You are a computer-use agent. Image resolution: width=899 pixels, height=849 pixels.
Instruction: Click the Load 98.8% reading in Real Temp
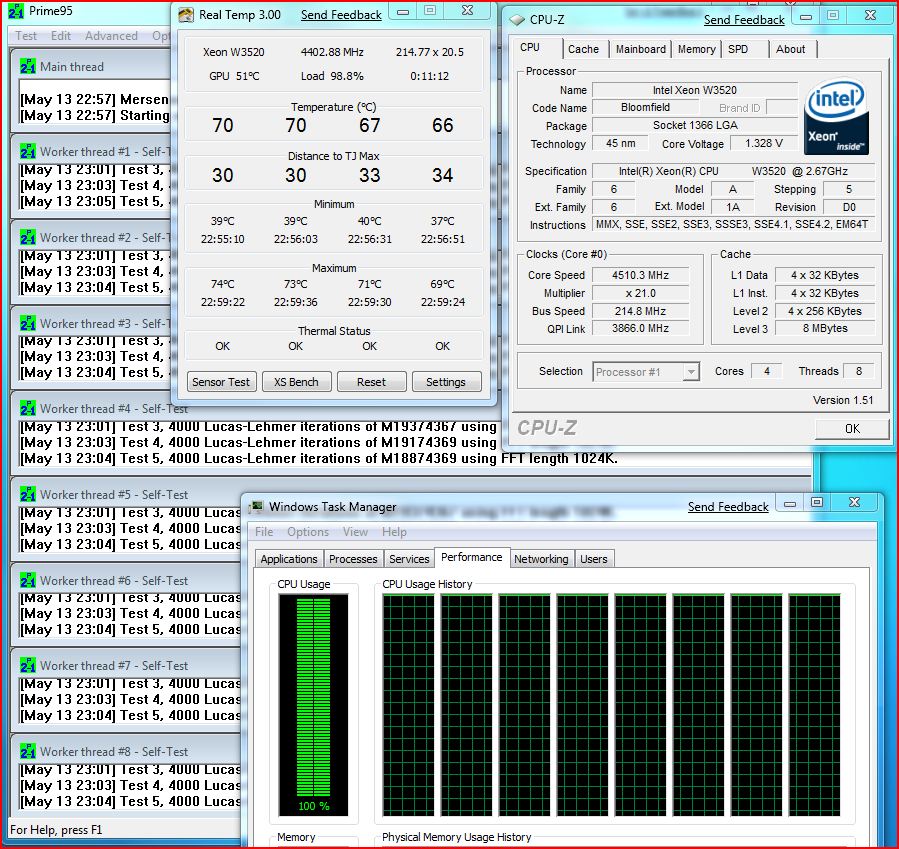(333, 76)
